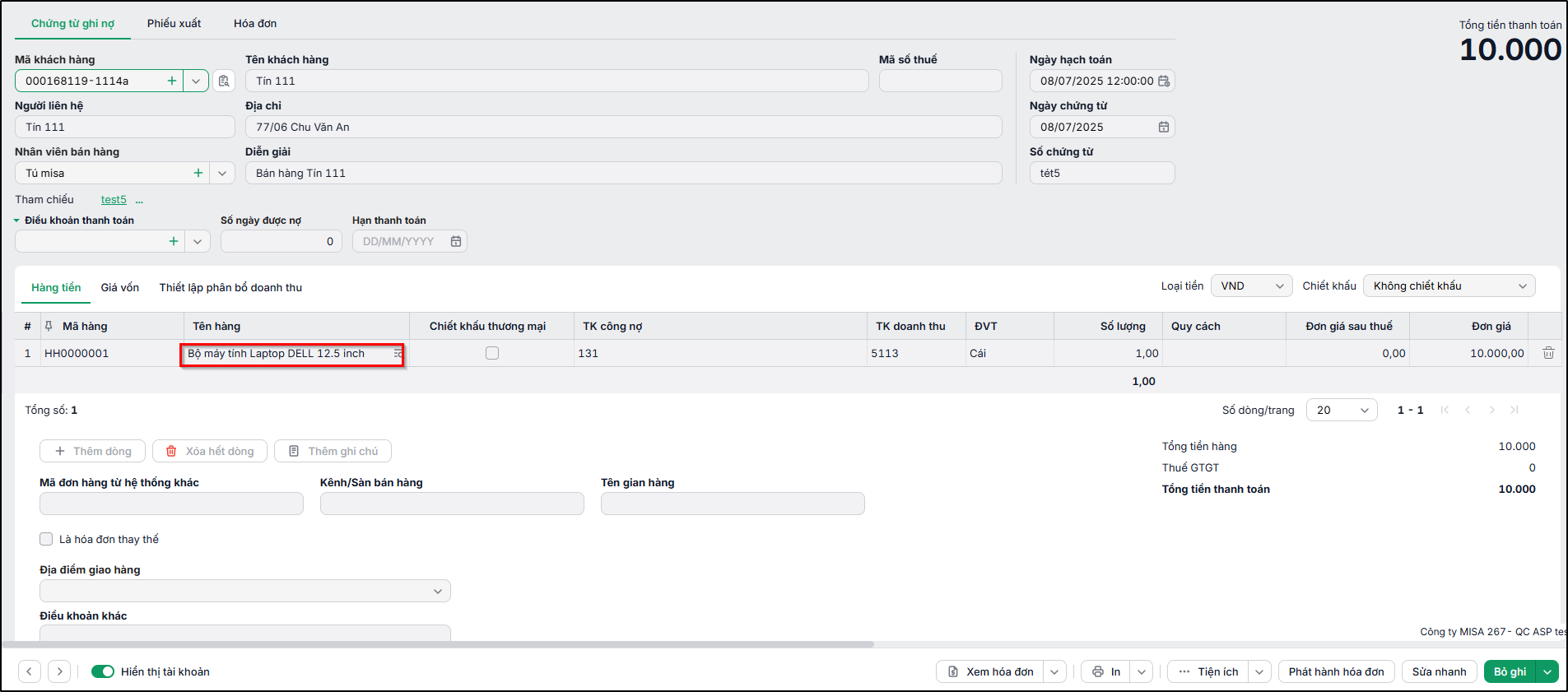The image size is (1568, 692).
Task: Open the test5 reference link
Action: click(114, 199)
